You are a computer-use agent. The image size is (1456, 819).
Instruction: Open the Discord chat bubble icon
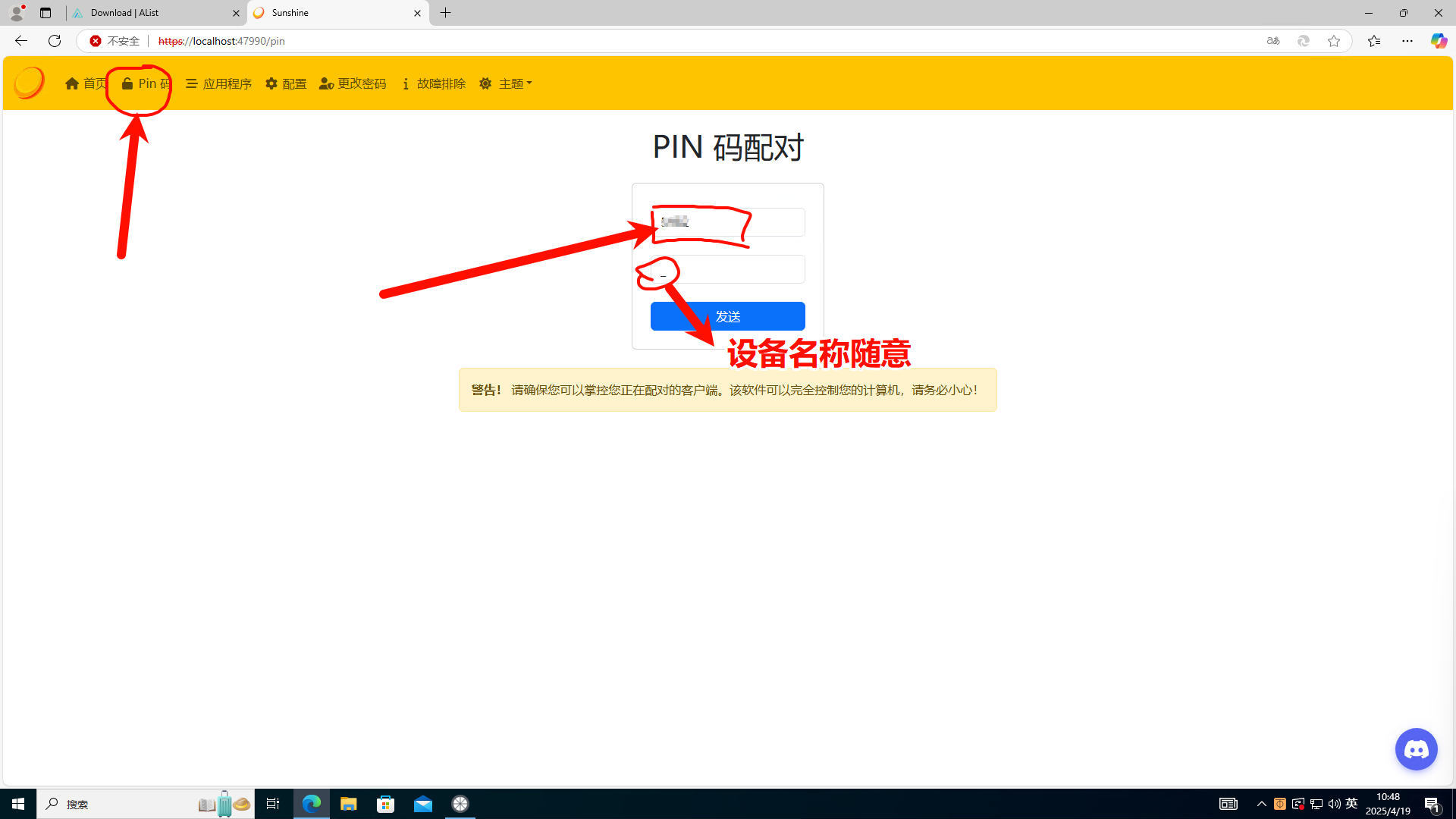(x=1416, y=749)
